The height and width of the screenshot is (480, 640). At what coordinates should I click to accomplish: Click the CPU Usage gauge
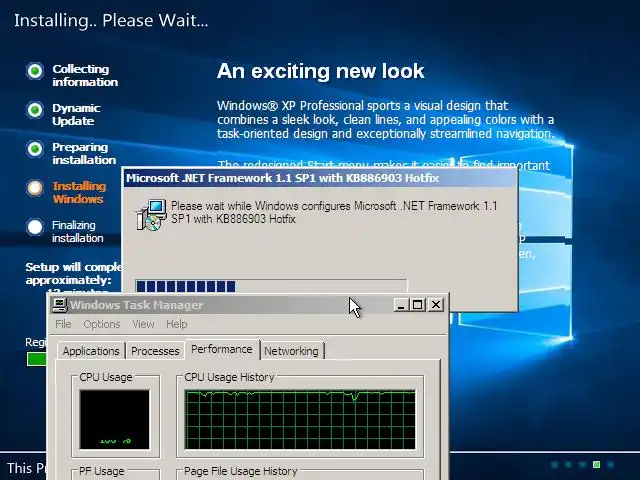pos(115,420)
